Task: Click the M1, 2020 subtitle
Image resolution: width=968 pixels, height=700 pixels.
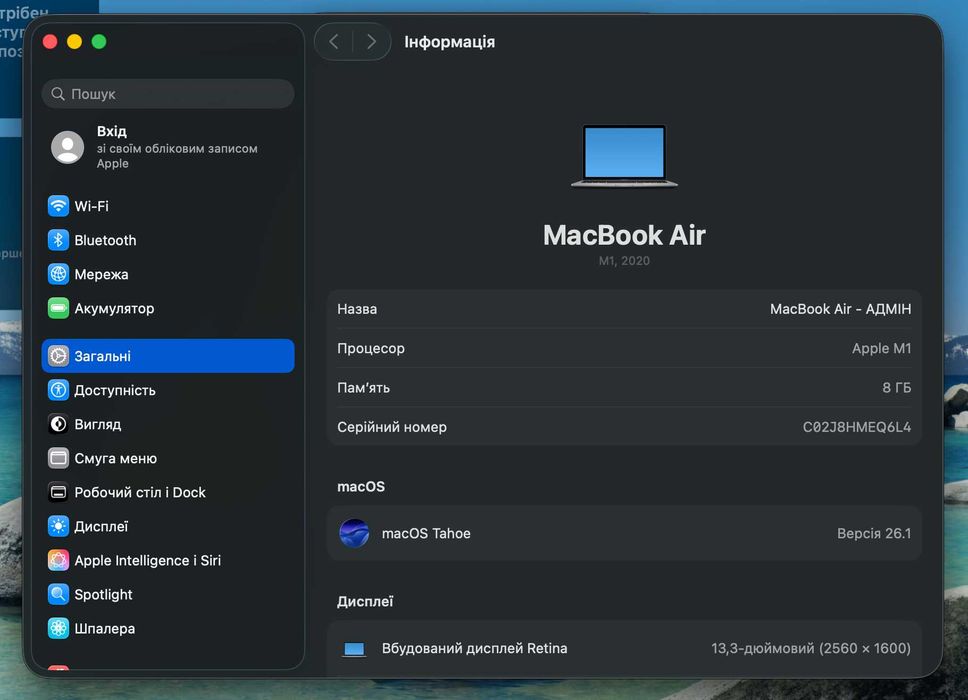Action: tap(624, 261)
